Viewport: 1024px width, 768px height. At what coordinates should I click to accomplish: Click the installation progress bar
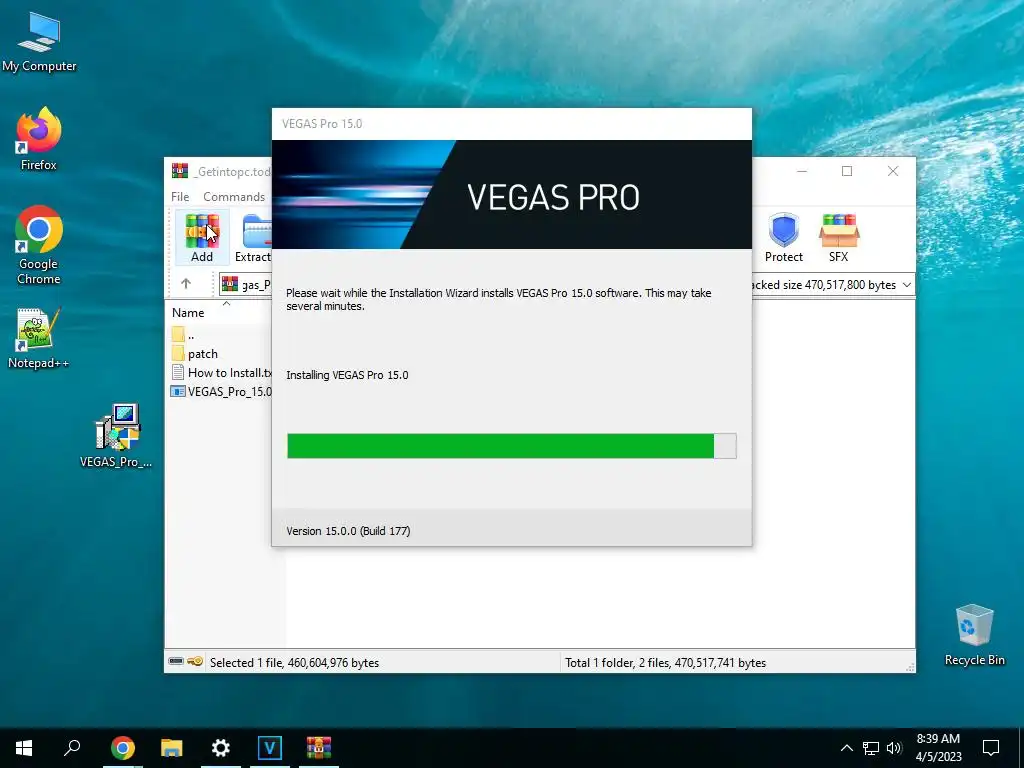[511, 446]
